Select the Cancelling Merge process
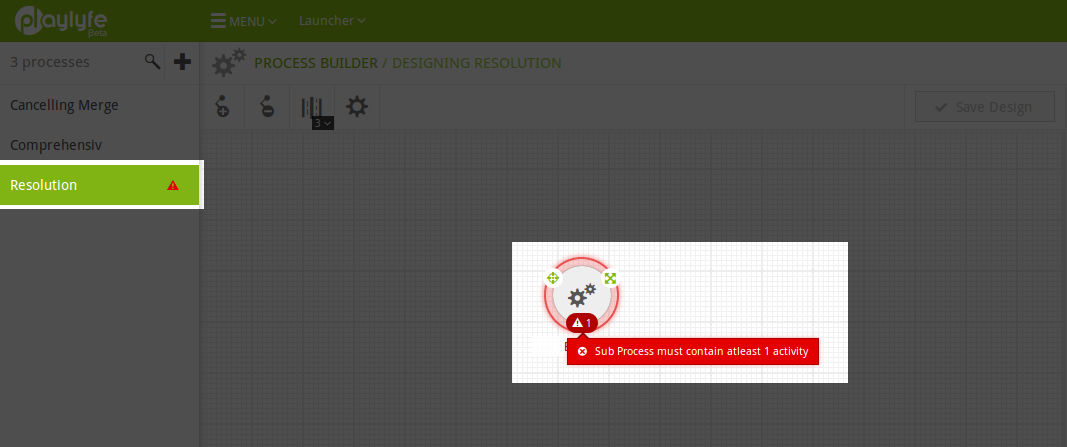This screenshot has width=1067, height=447. pos(99,105)
